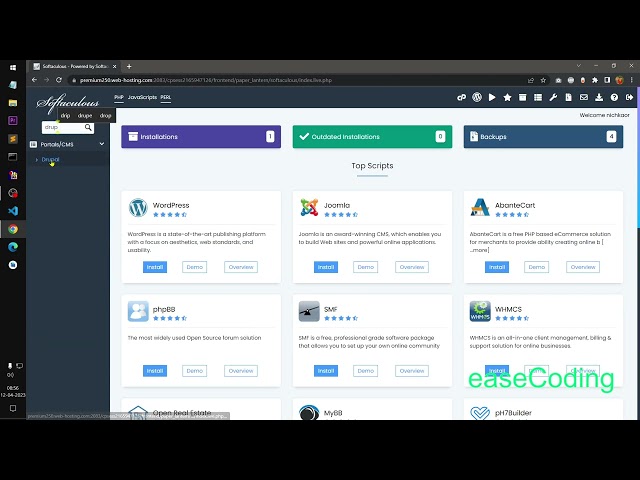Choose the 'drop' suggestion
This screenshot has height=480, width=640.
[105, 116]
